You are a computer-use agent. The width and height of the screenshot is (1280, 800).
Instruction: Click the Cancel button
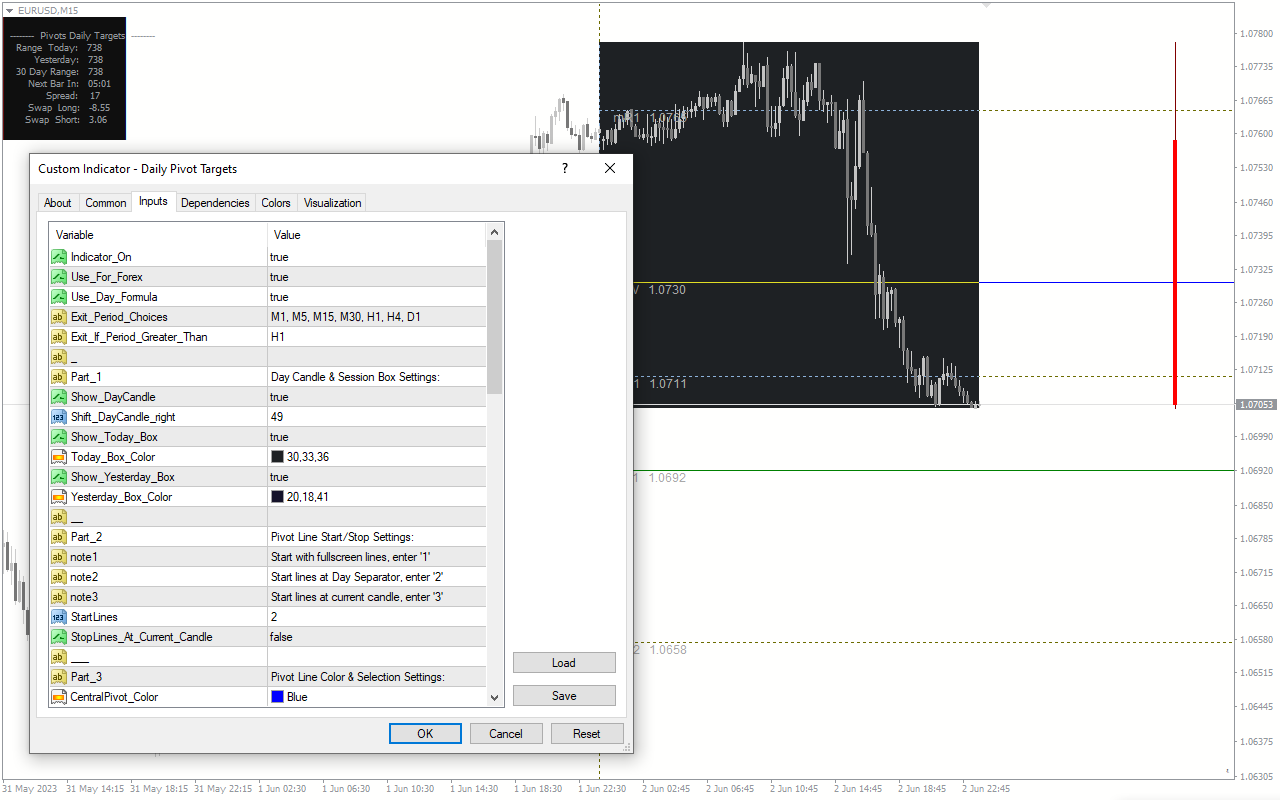pos(506,734)
